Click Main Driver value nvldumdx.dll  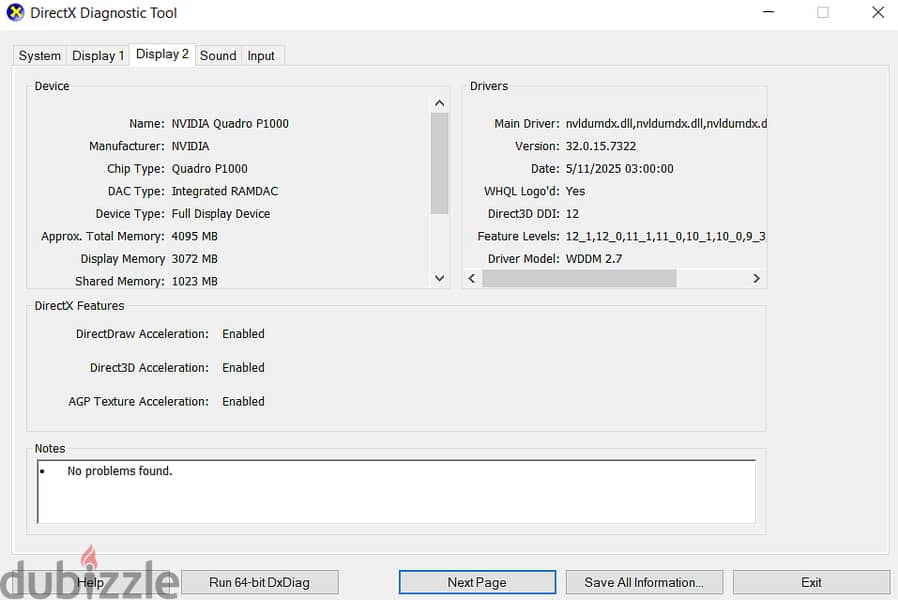[x=666, y=124]
